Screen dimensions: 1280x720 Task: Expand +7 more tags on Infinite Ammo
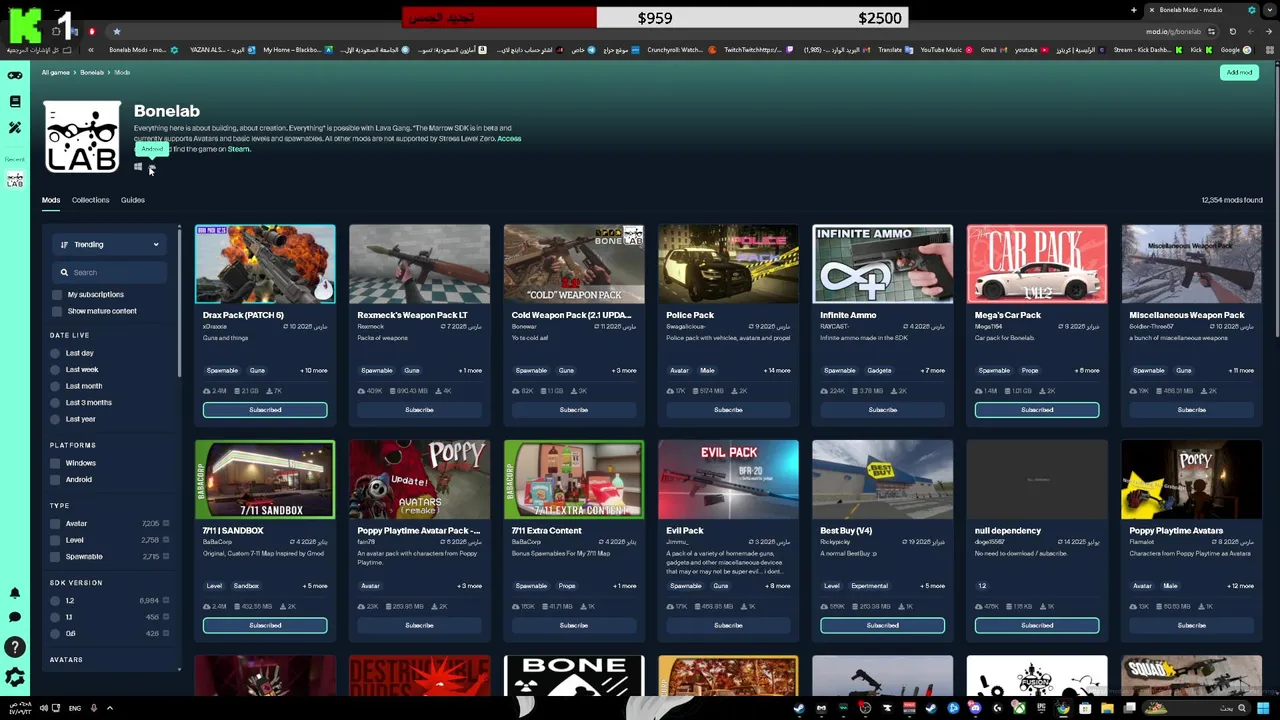[932, 371]
